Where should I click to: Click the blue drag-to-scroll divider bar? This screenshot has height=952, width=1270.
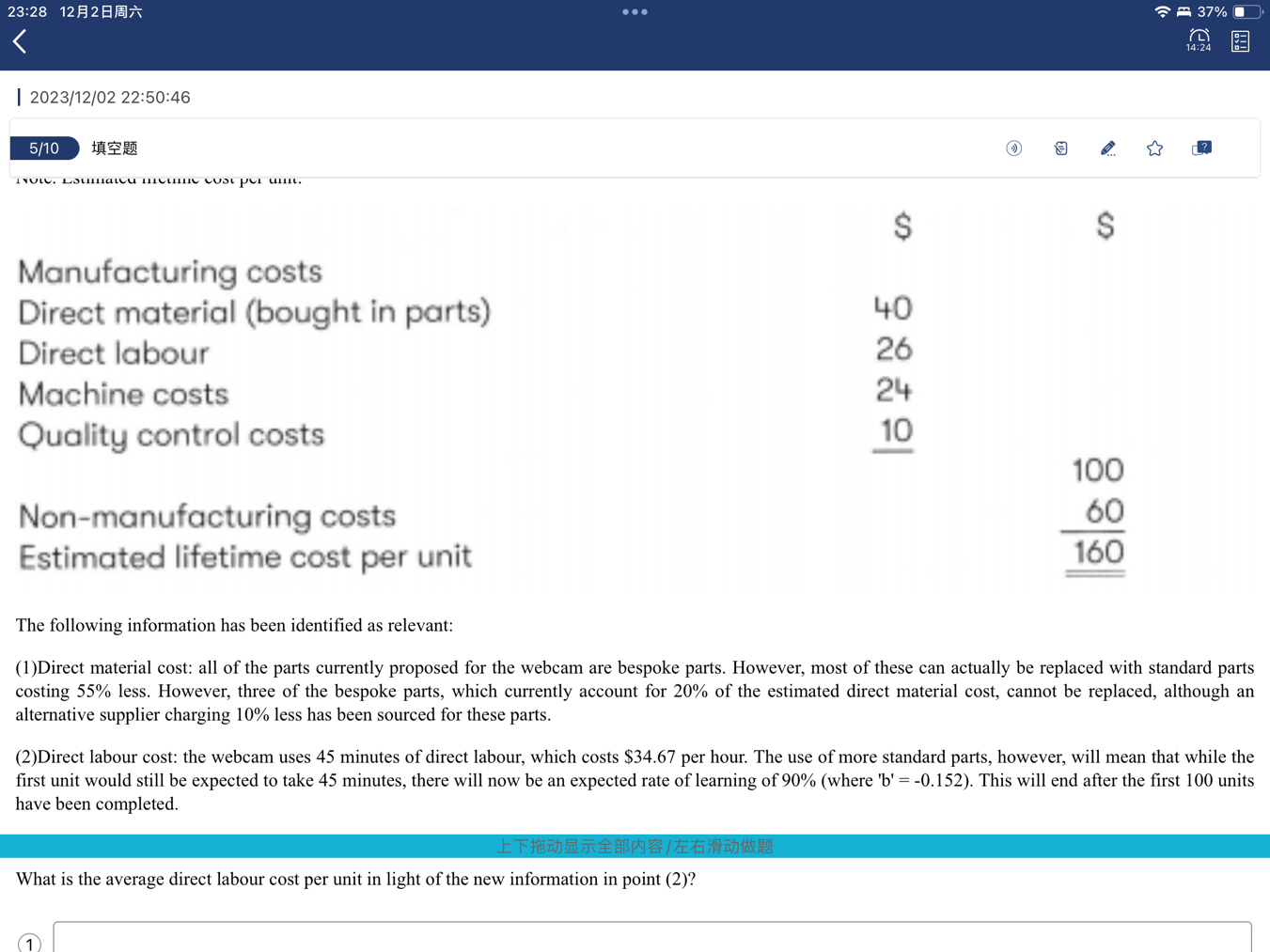pos(635,846)
